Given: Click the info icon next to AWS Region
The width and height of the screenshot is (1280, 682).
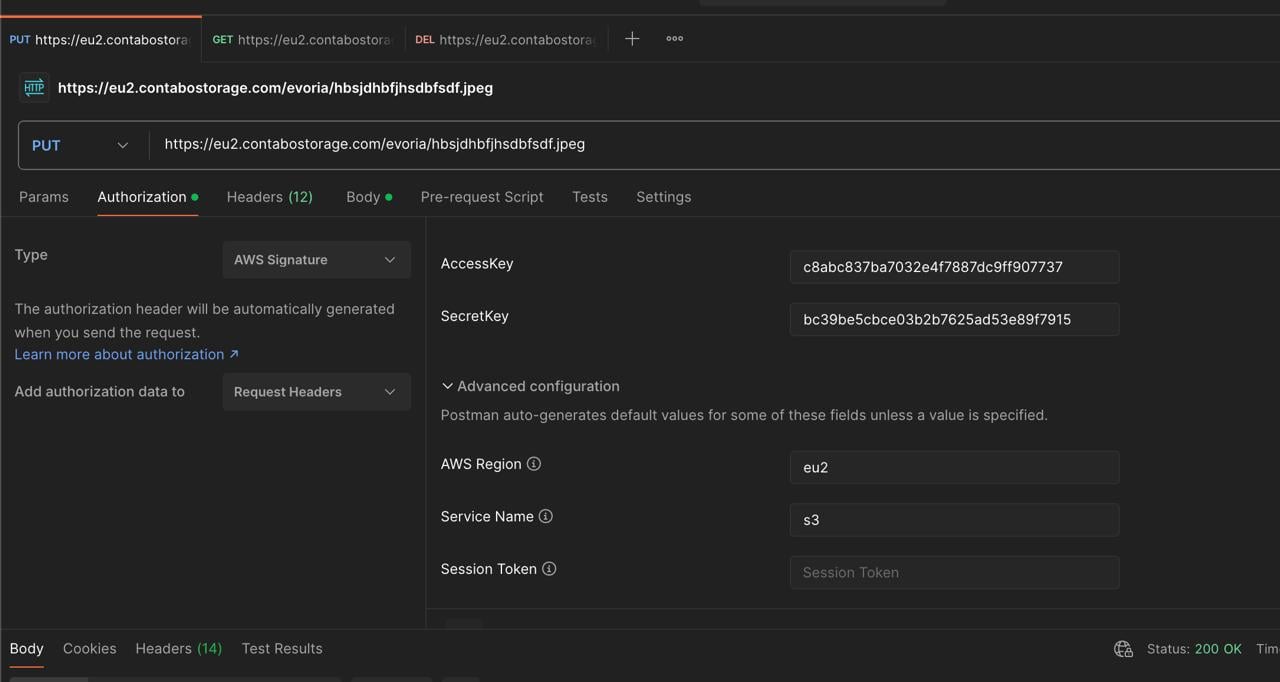Looking at the screenshot, I should coord(534,464).
